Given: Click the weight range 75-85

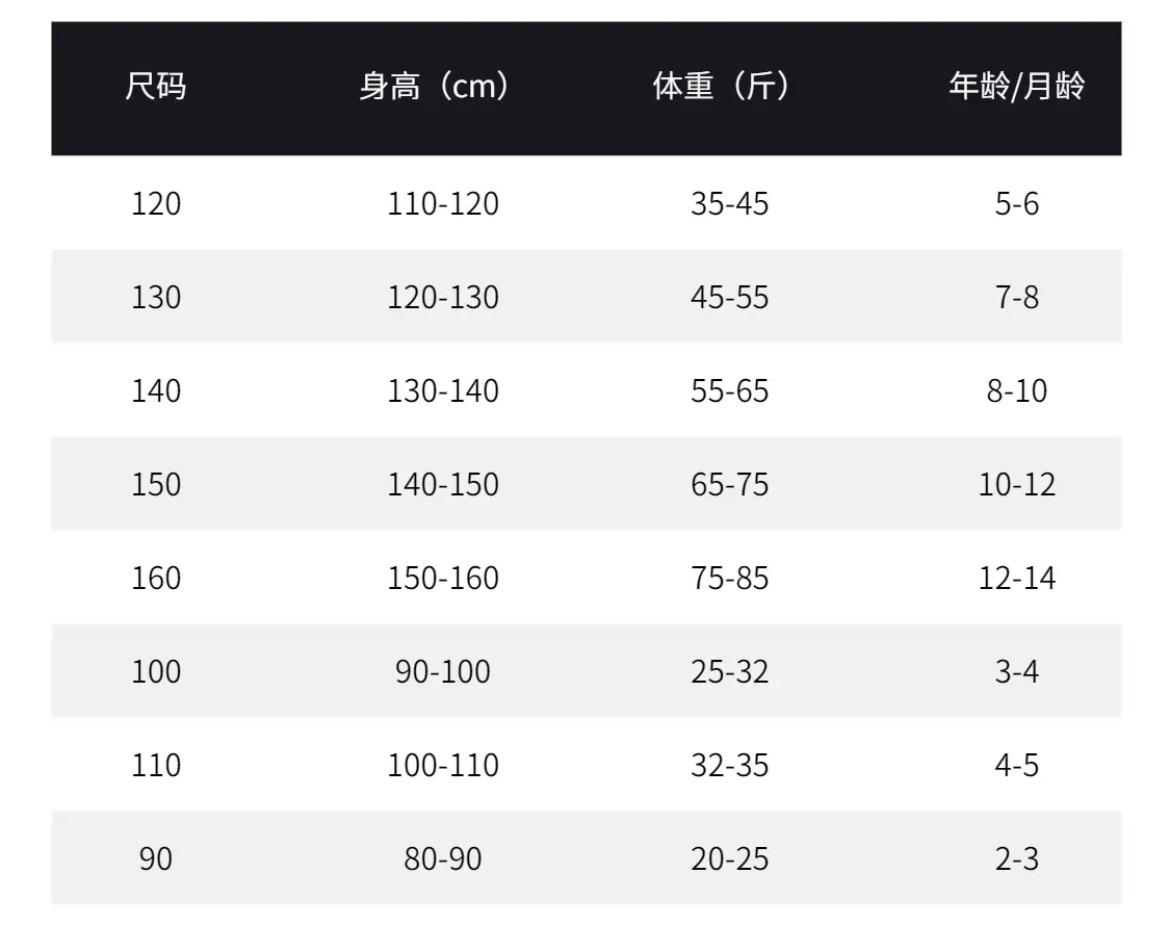Looking at the screenshot, I should (729, 578).
